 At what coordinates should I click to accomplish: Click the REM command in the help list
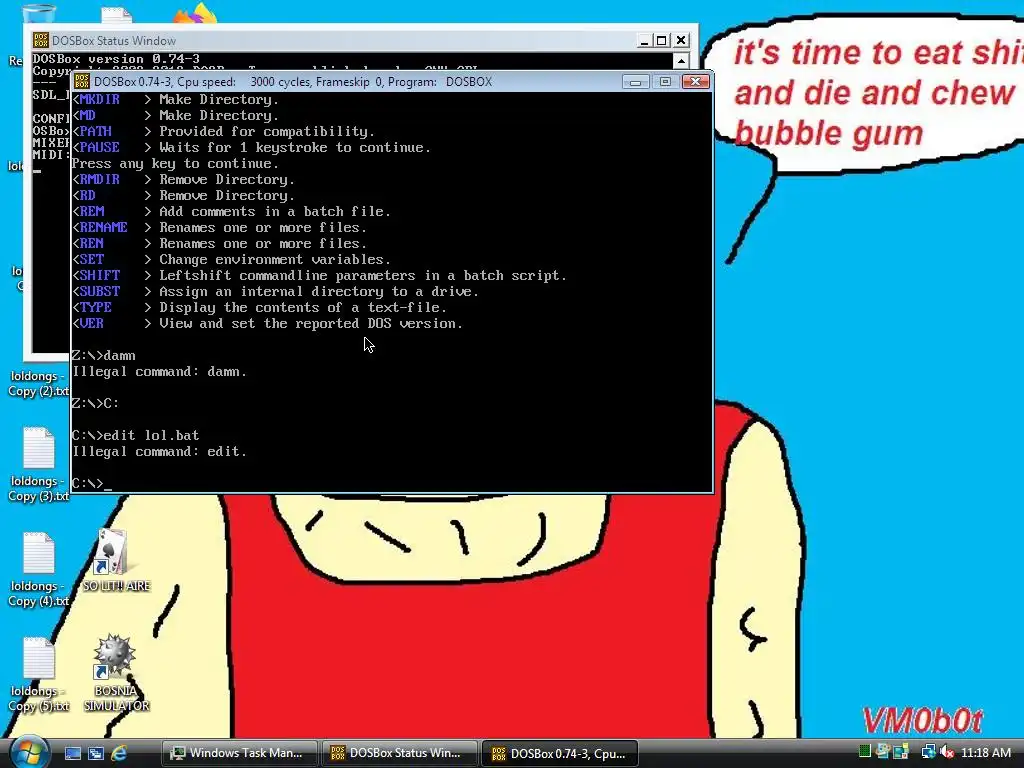click(x=91, y=212)
